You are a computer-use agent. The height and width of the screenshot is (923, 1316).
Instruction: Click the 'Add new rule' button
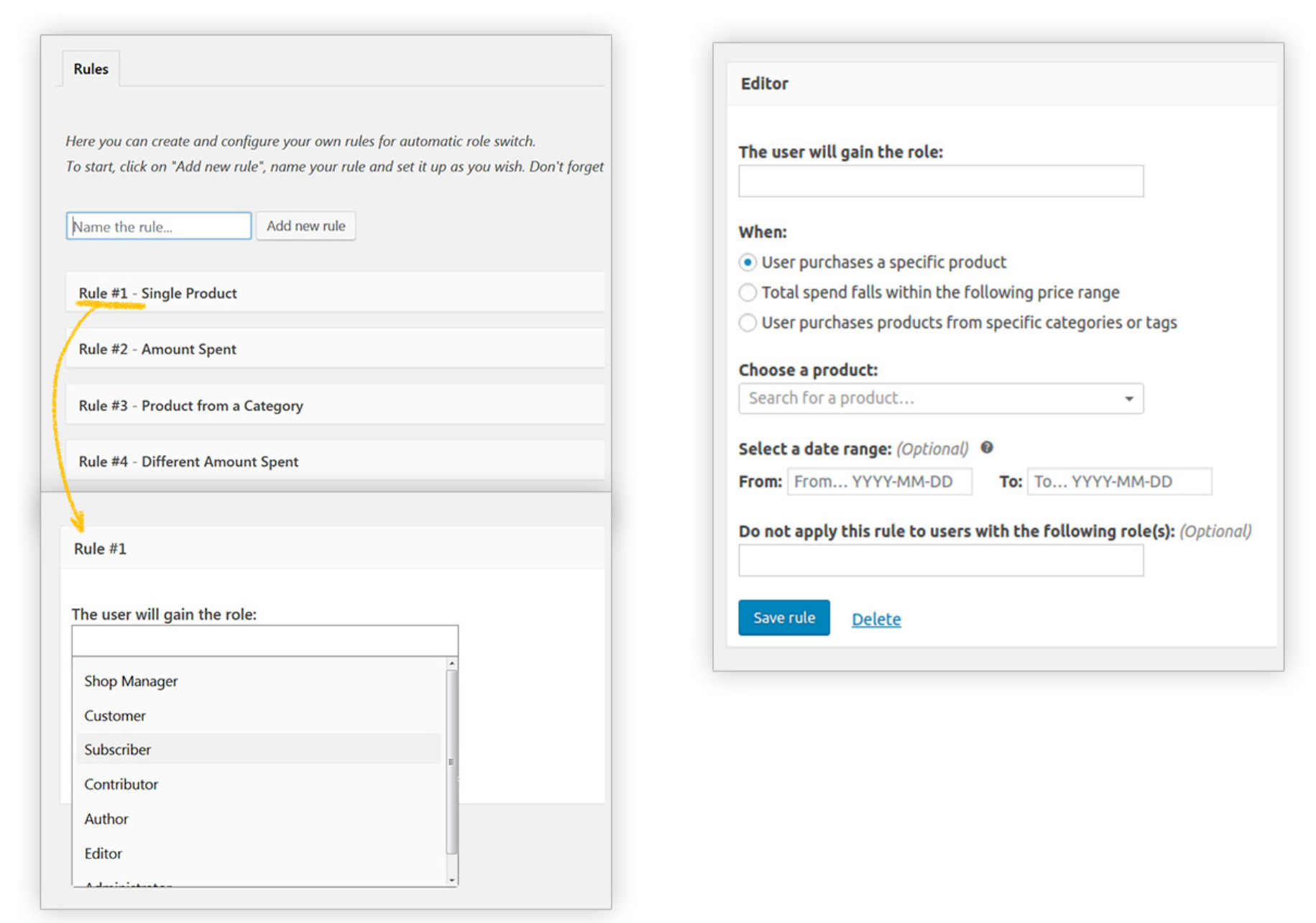pyautogui.click(x=305, y=226)
